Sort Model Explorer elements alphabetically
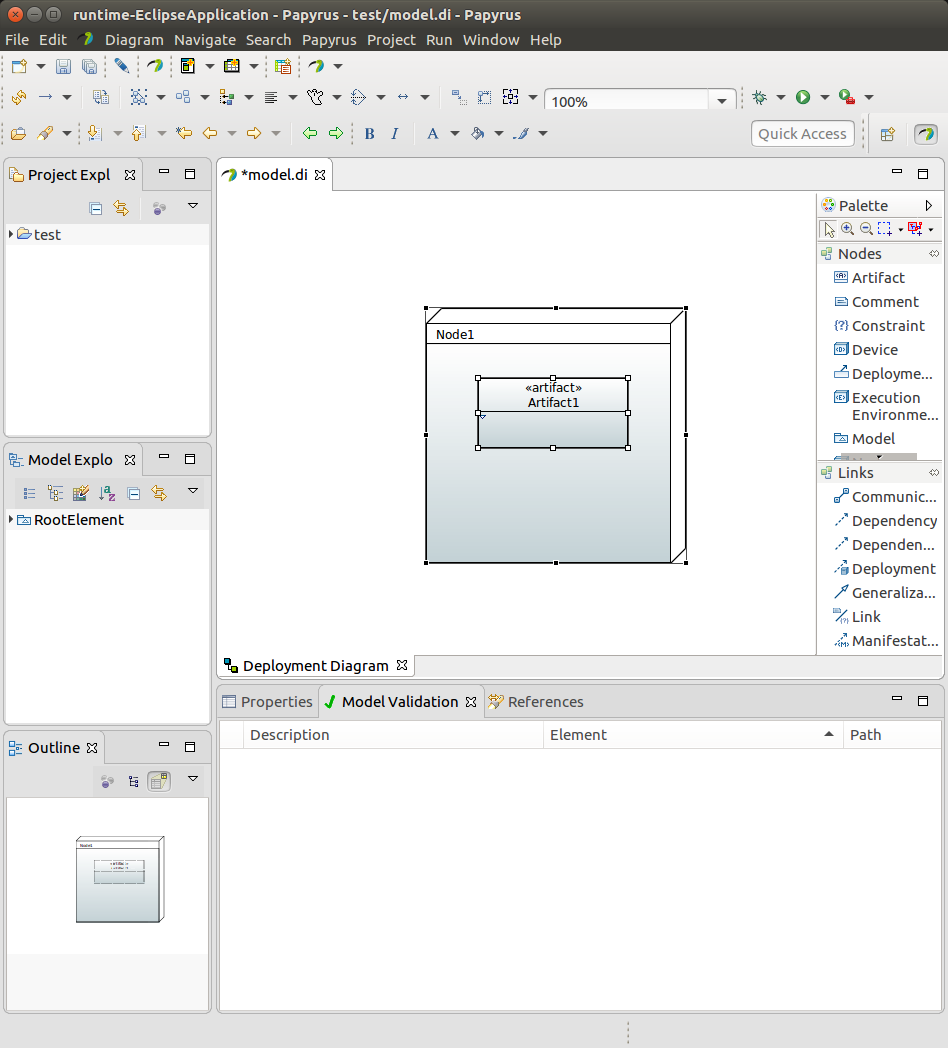The height and width of the screenshot is (1048, 948). pos(107,493)
